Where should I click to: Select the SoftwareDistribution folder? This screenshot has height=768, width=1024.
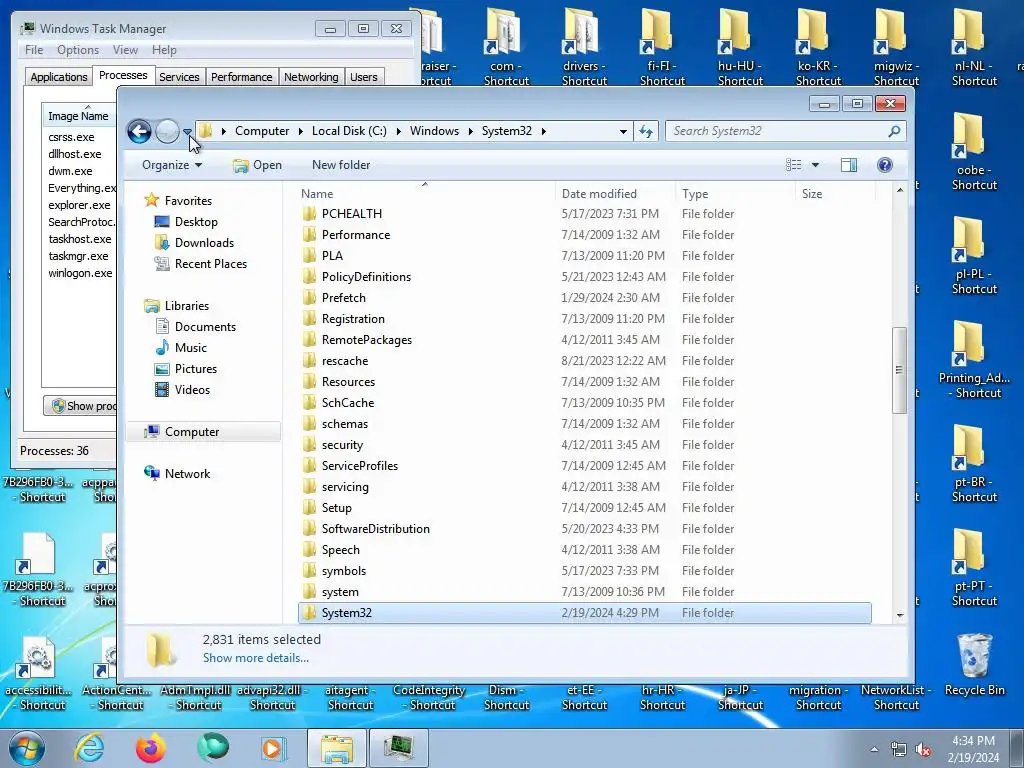pos(376,529)
